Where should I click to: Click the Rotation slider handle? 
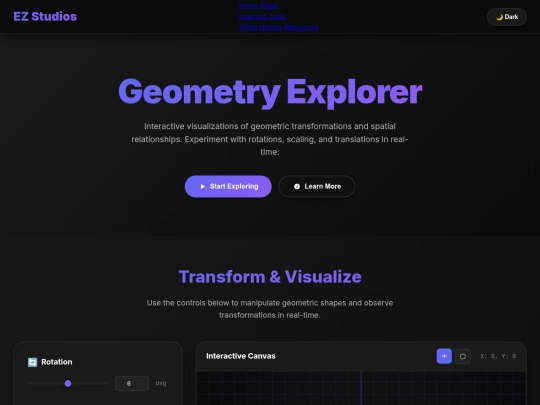[x=68, y=383]
